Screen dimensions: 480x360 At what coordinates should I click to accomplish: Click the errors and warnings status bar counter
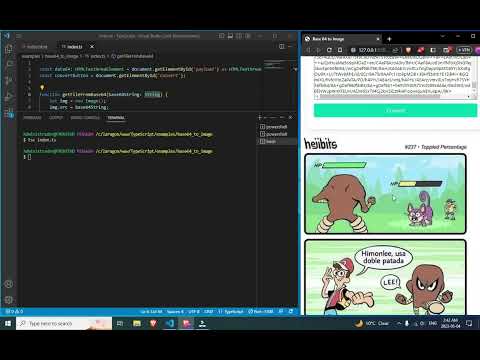[x=15, y=311]
